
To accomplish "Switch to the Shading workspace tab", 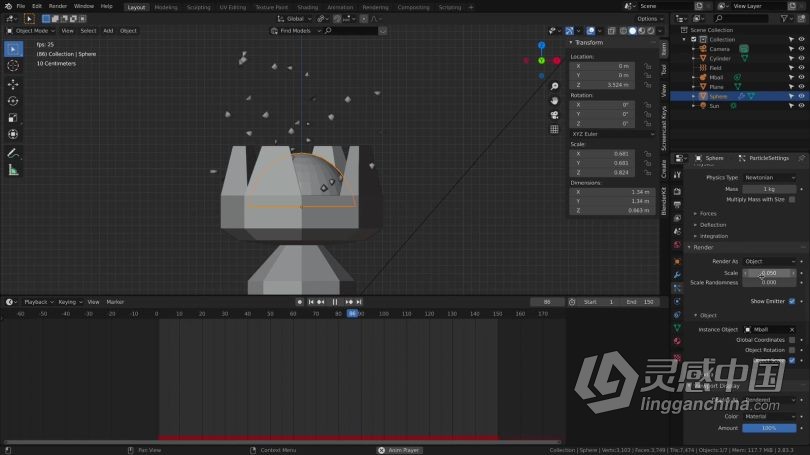I will coord(308,7).
